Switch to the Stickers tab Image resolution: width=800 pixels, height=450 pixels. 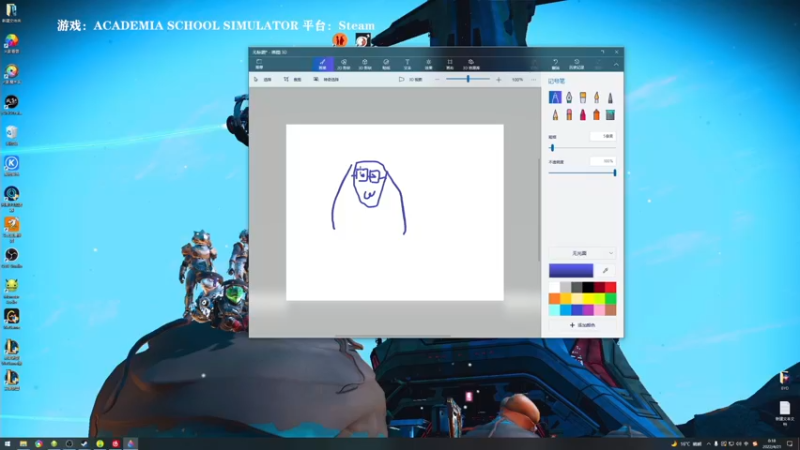(386, 64)
